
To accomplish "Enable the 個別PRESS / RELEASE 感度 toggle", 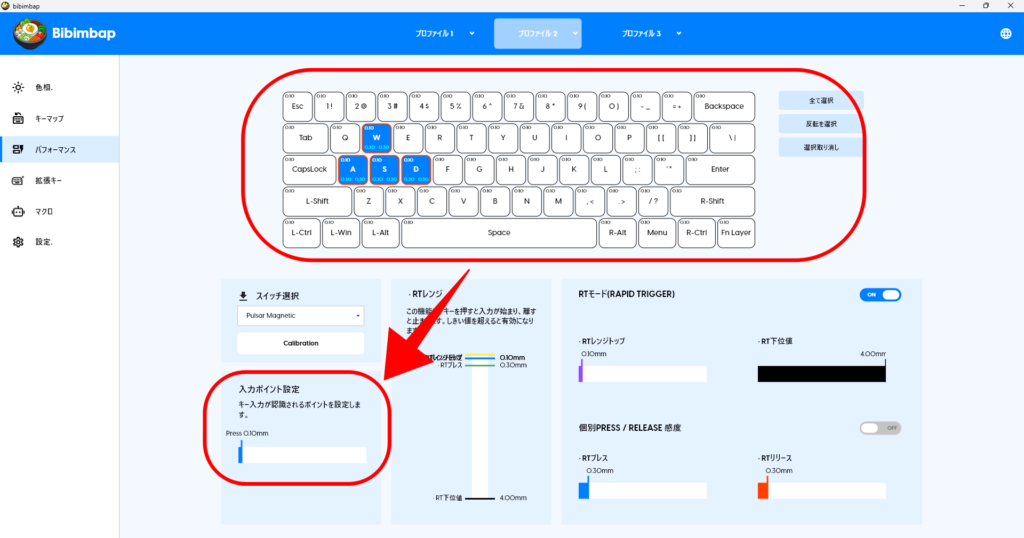I will point(880,428).
